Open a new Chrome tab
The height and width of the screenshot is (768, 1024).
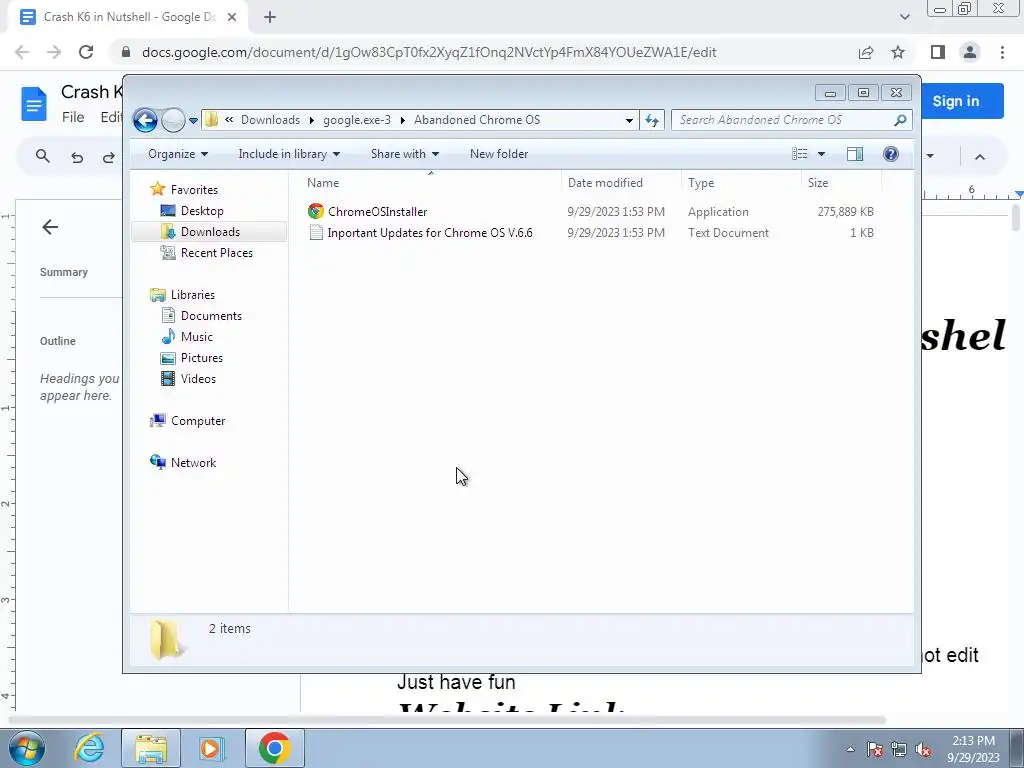270,17
